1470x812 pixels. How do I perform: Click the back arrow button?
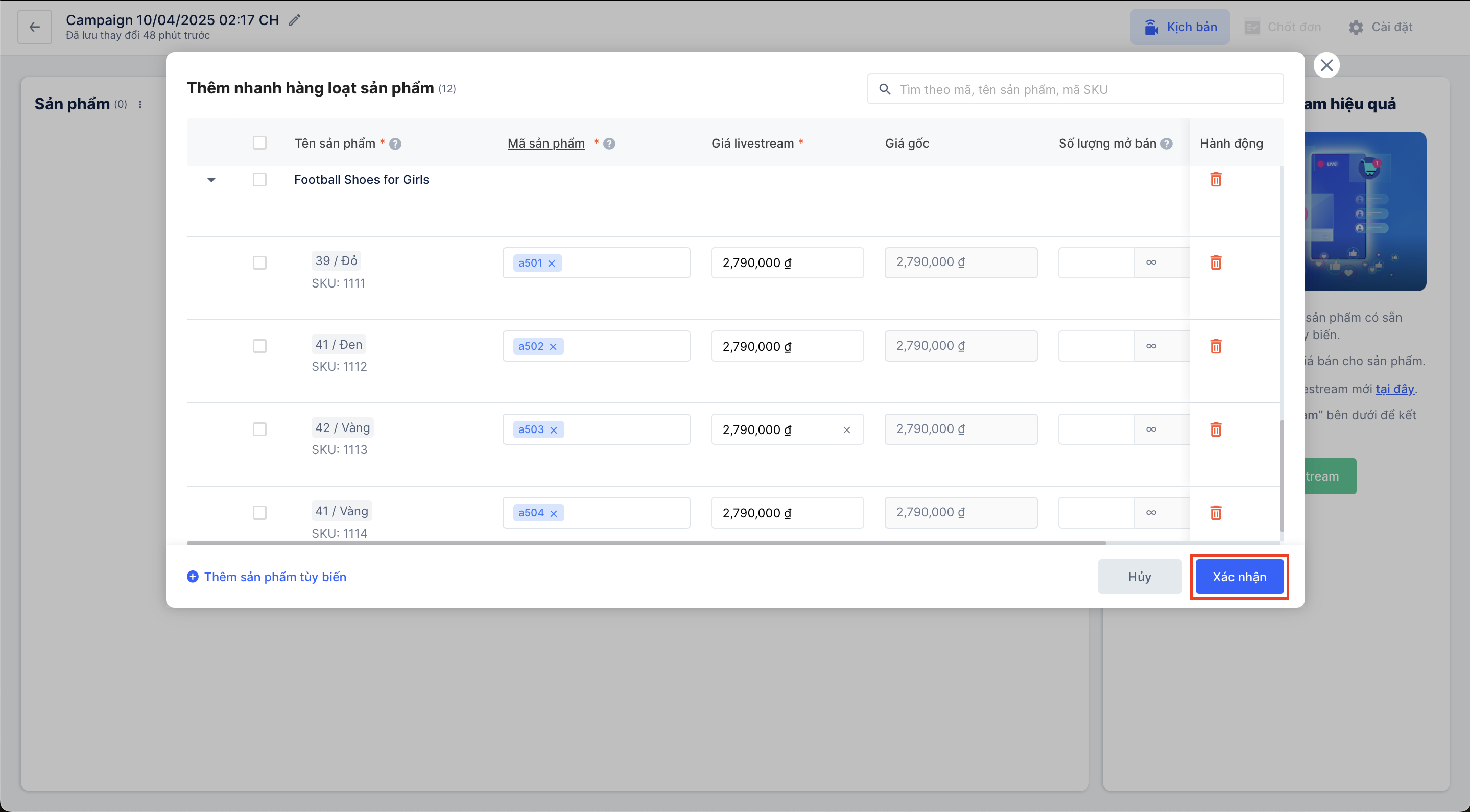(35, 27)
